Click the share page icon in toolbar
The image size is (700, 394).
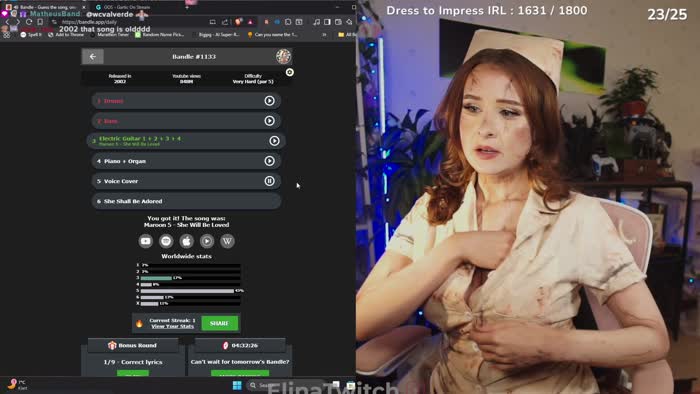tap(225, 22)
